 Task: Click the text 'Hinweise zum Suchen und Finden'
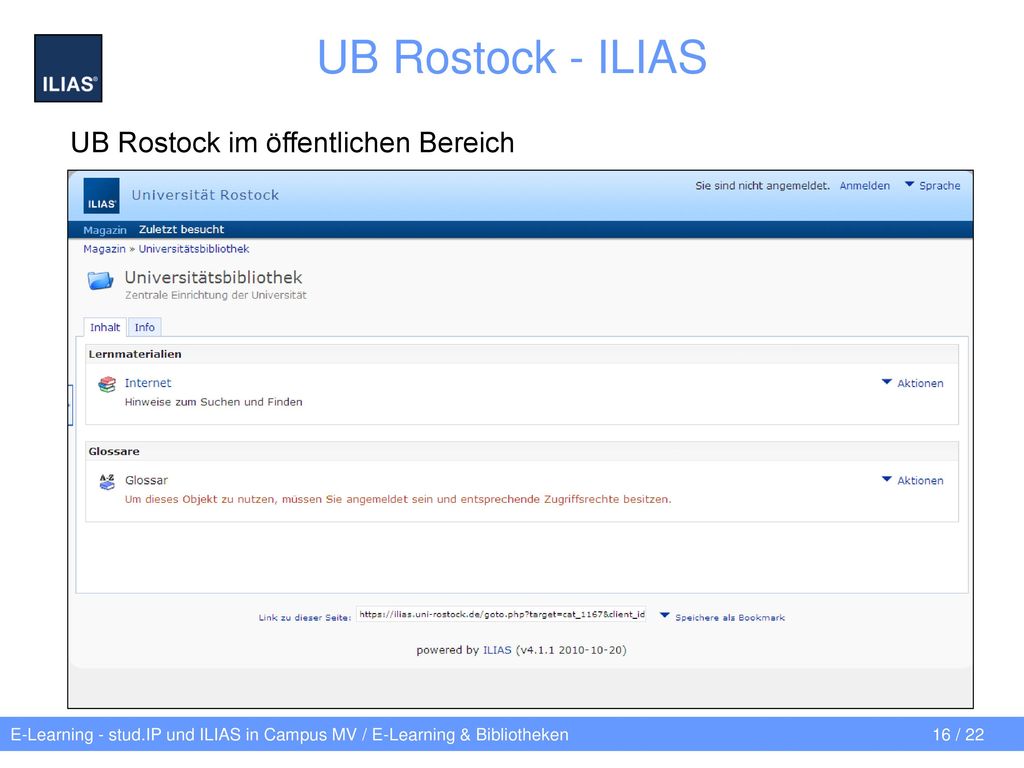point(214,402)
